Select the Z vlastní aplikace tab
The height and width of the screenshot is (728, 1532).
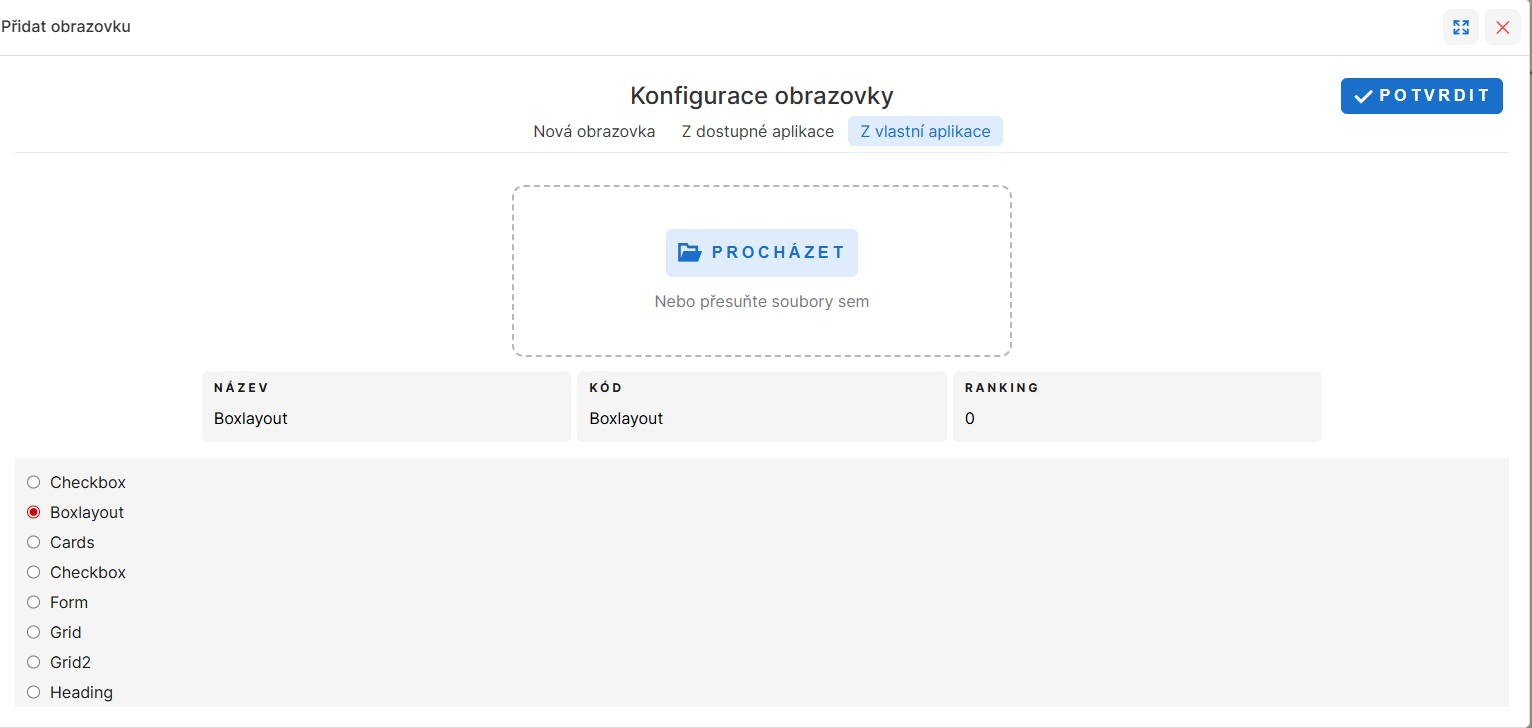(925, 131)
